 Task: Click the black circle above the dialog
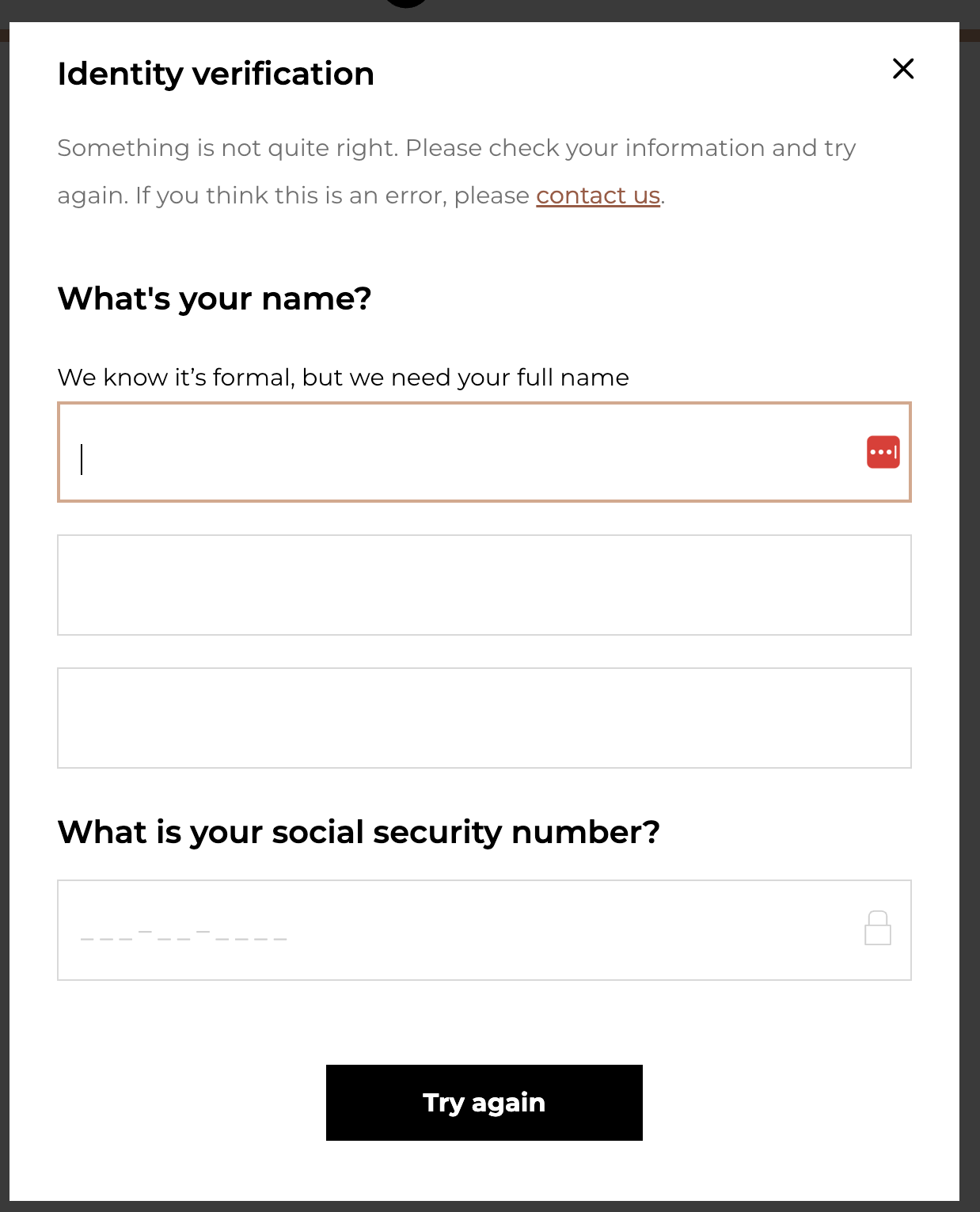pos(407,2)
